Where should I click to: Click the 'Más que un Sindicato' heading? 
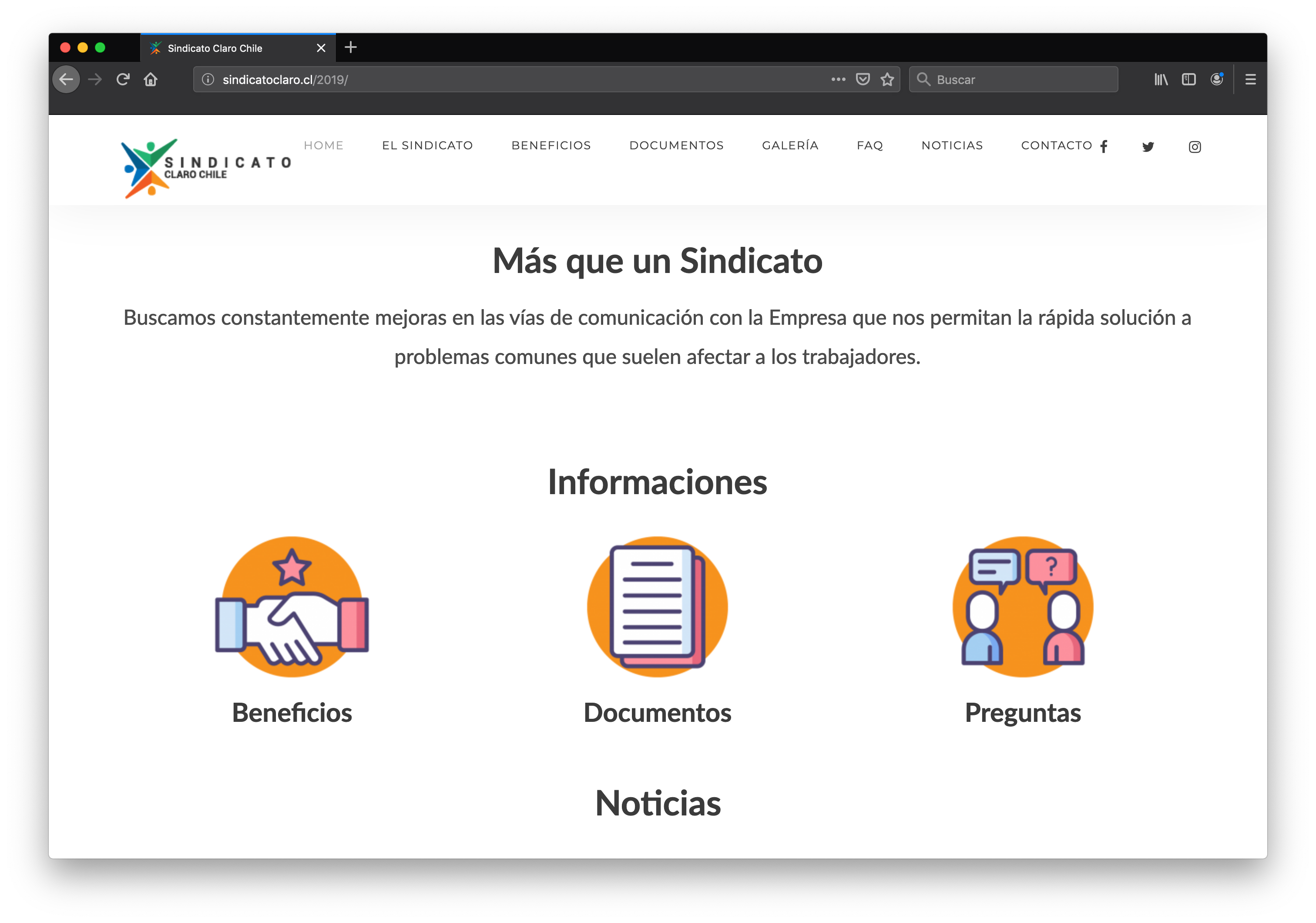[658, 261]
